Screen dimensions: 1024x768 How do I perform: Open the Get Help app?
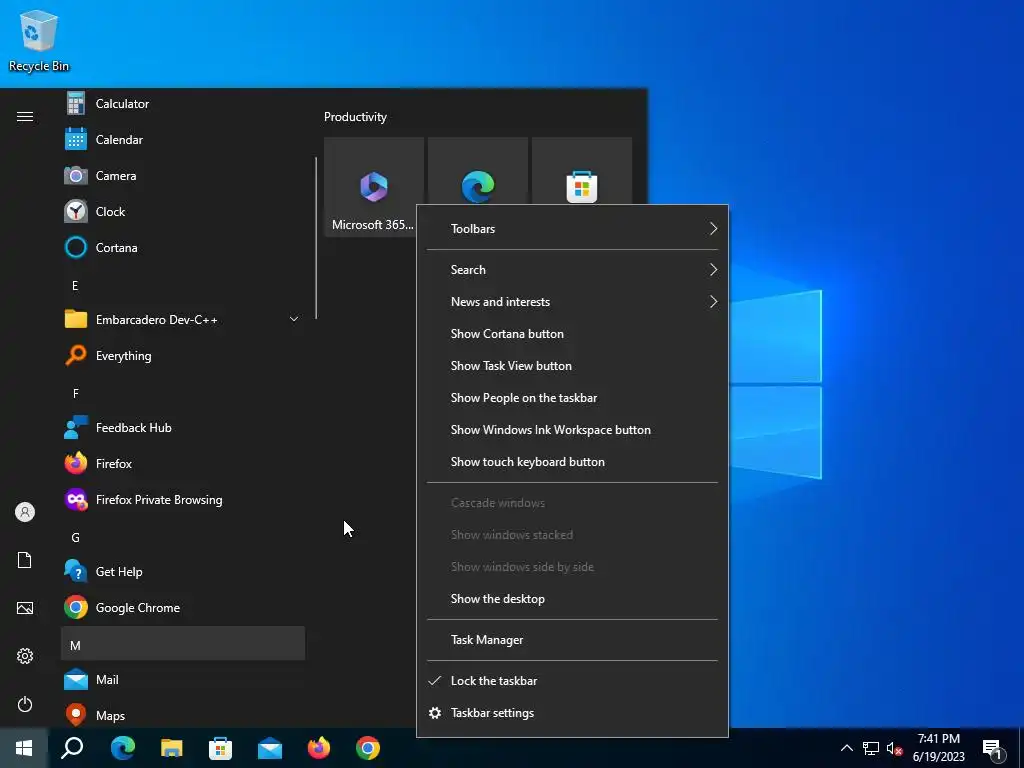183,571
